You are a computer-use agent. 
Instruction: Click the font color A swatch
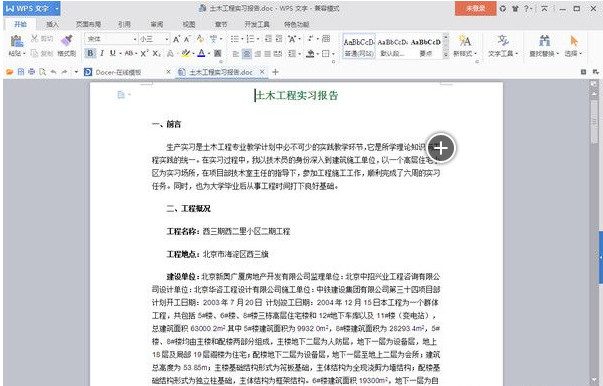pyautogui.click(x=201, y=53)
